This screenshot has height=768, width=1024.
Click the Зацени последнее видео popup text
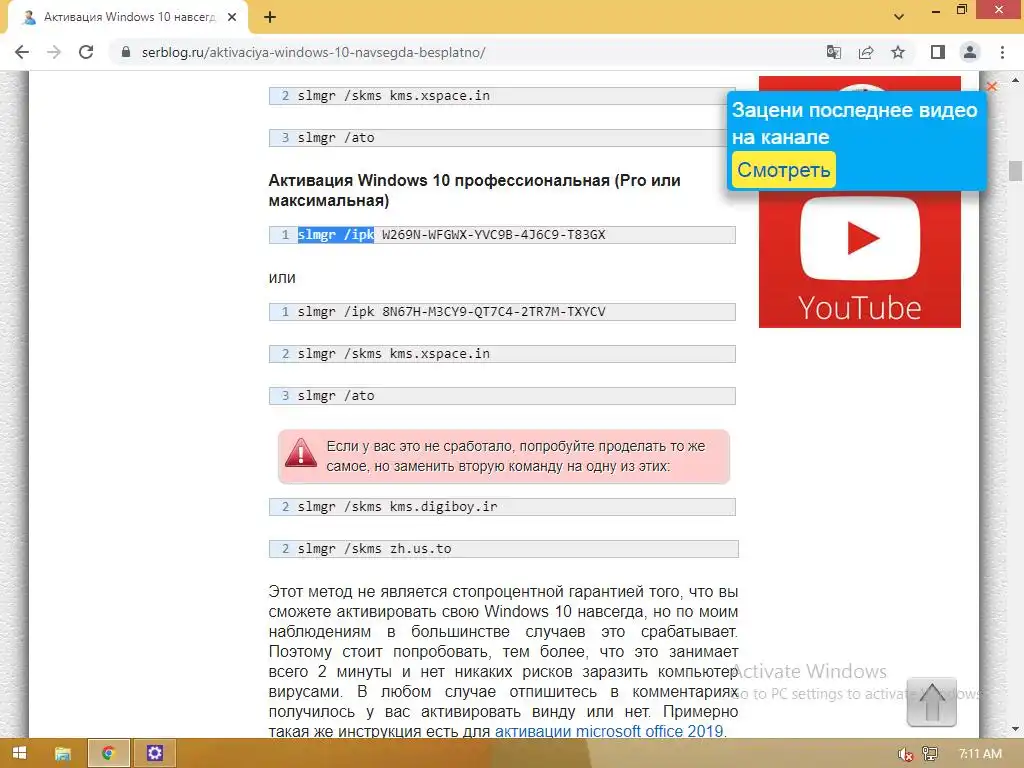(854, 123)
